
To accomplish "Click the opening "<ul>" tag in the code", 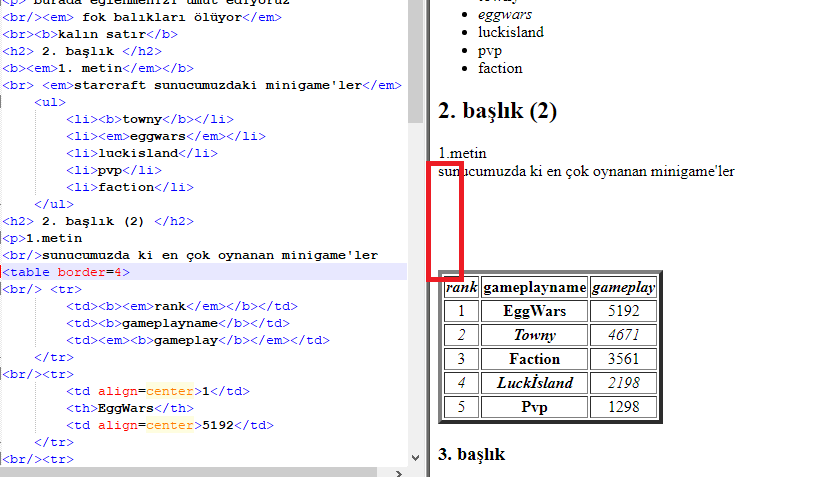I will pos(50,102).
